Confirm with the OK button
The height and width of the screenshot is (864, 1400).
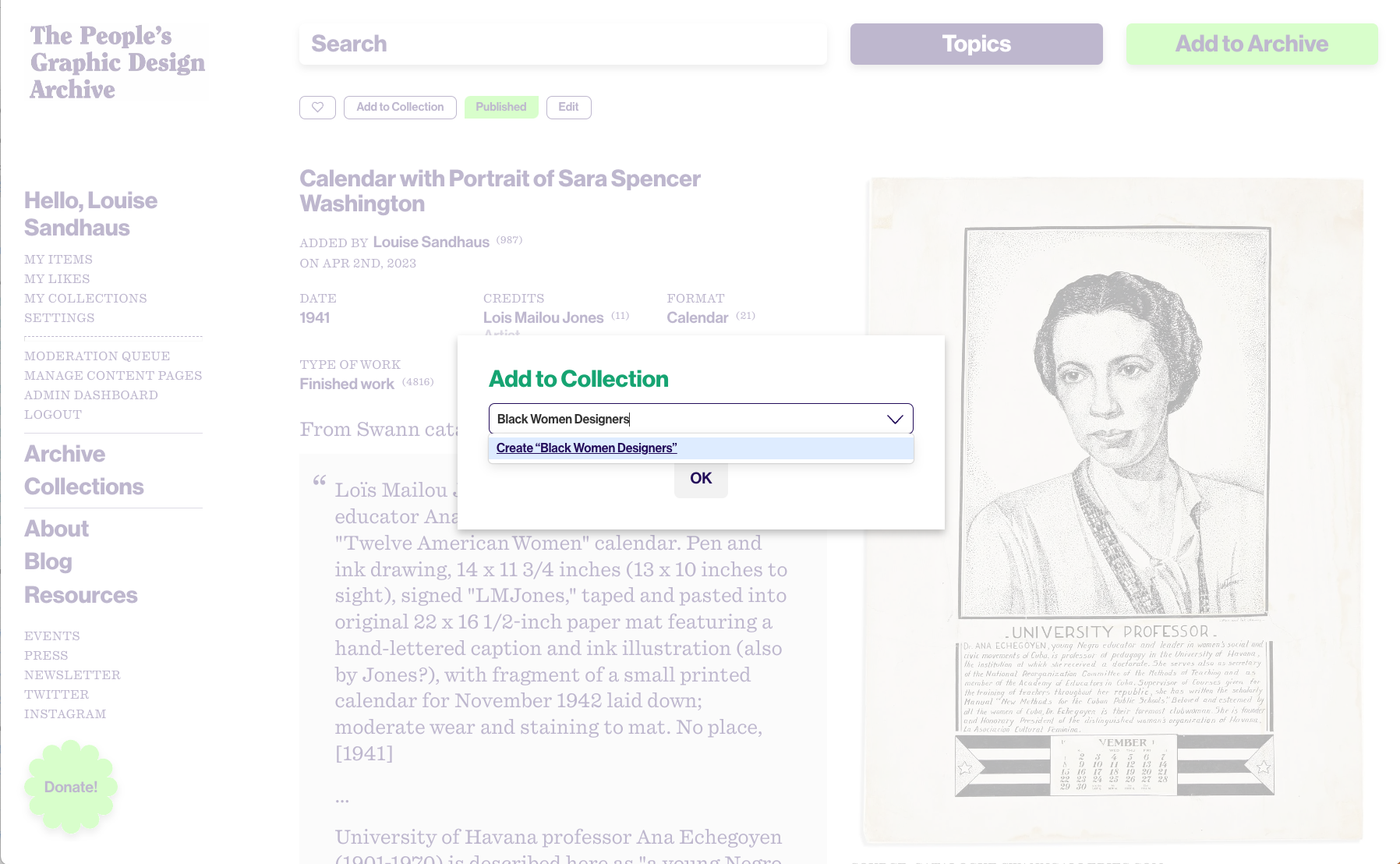point(701,479)
